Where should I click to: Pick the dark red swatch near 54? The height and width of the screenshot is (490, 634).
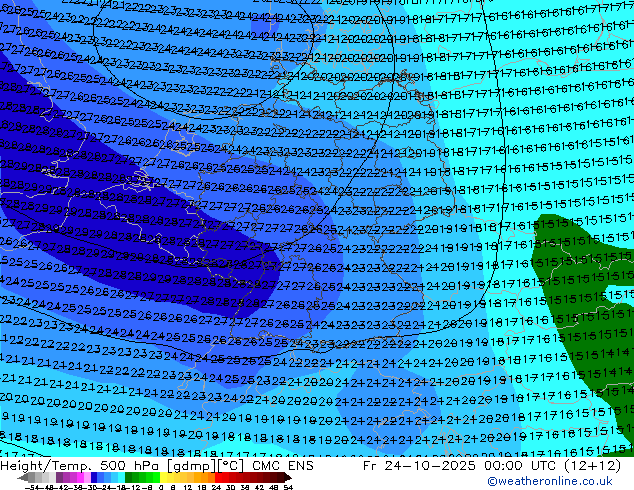(x=286, y=479)
